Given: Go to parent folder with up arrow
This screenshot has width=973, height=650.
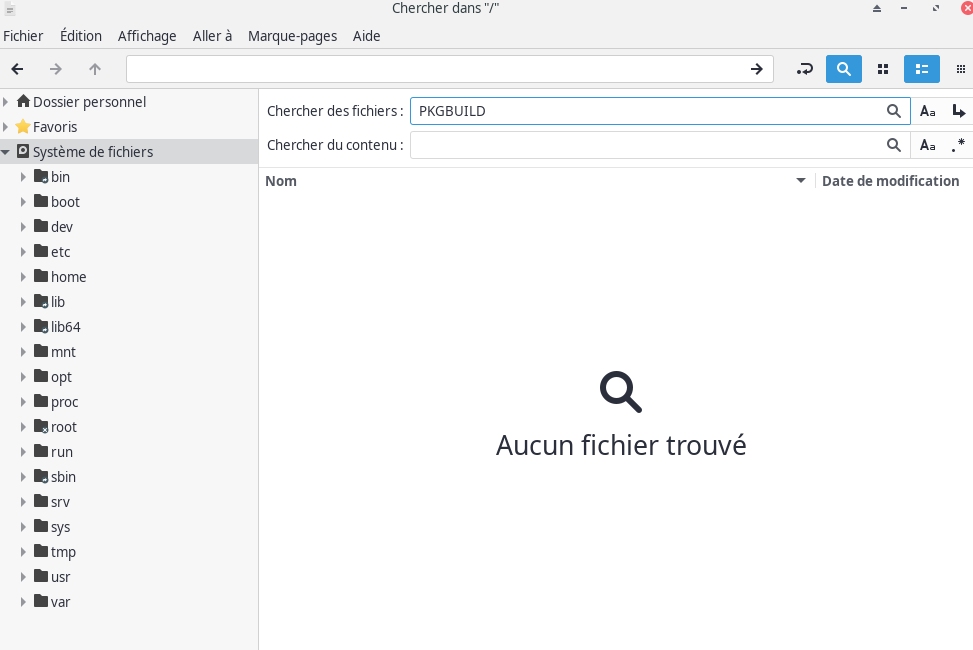Looking at the screenshot, I should [95, 69].
